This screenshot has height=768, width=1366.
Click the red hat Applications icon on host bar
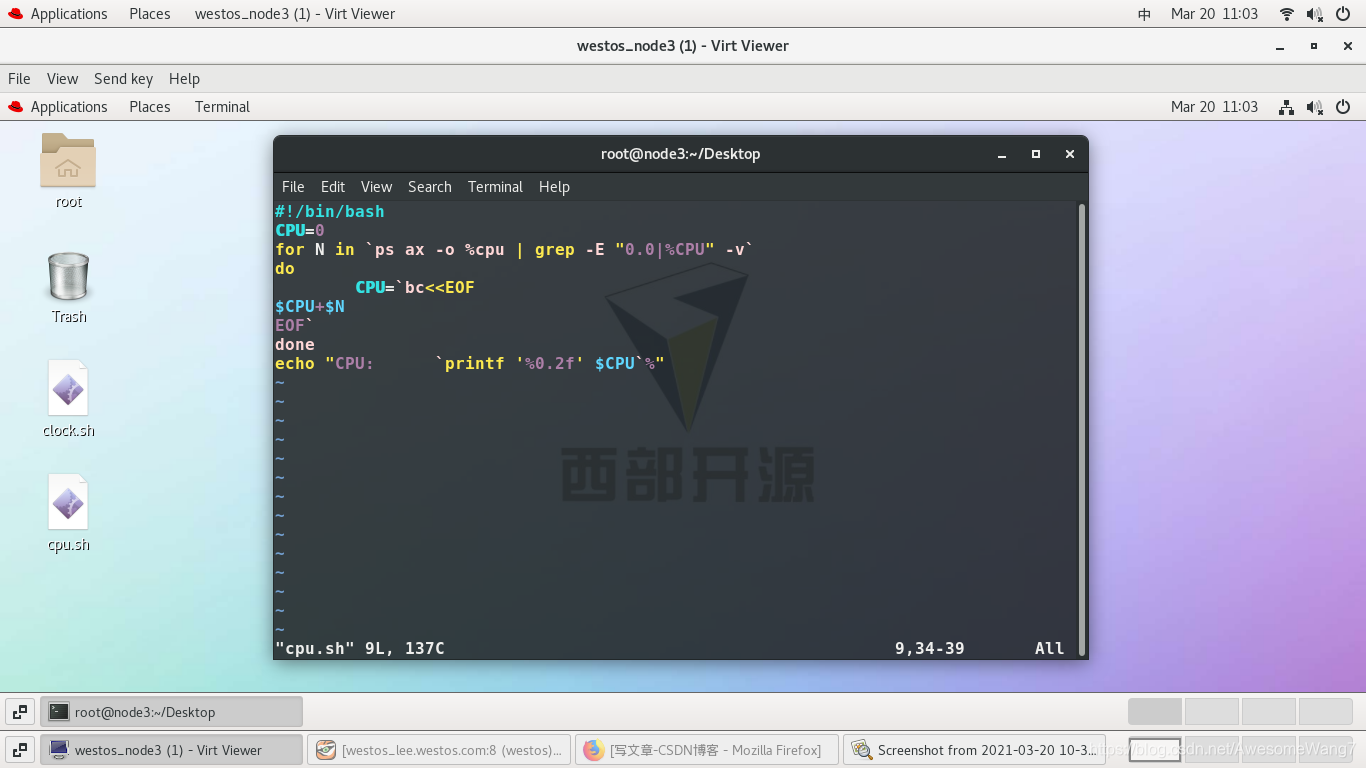pyautogui.click(x=15, y=14)
